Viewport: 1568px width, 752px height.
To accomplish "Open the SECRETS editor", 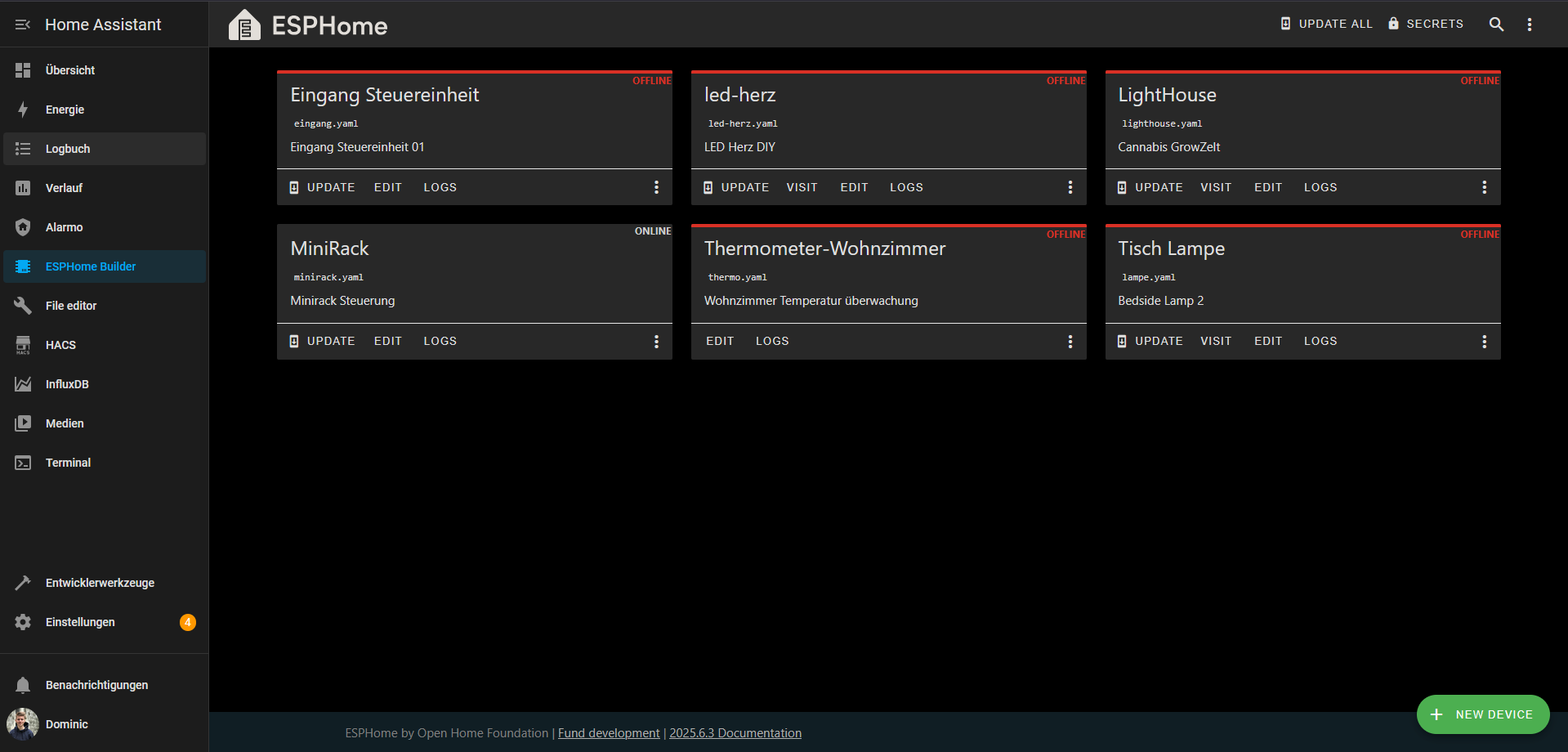I will coord(1426,24).
